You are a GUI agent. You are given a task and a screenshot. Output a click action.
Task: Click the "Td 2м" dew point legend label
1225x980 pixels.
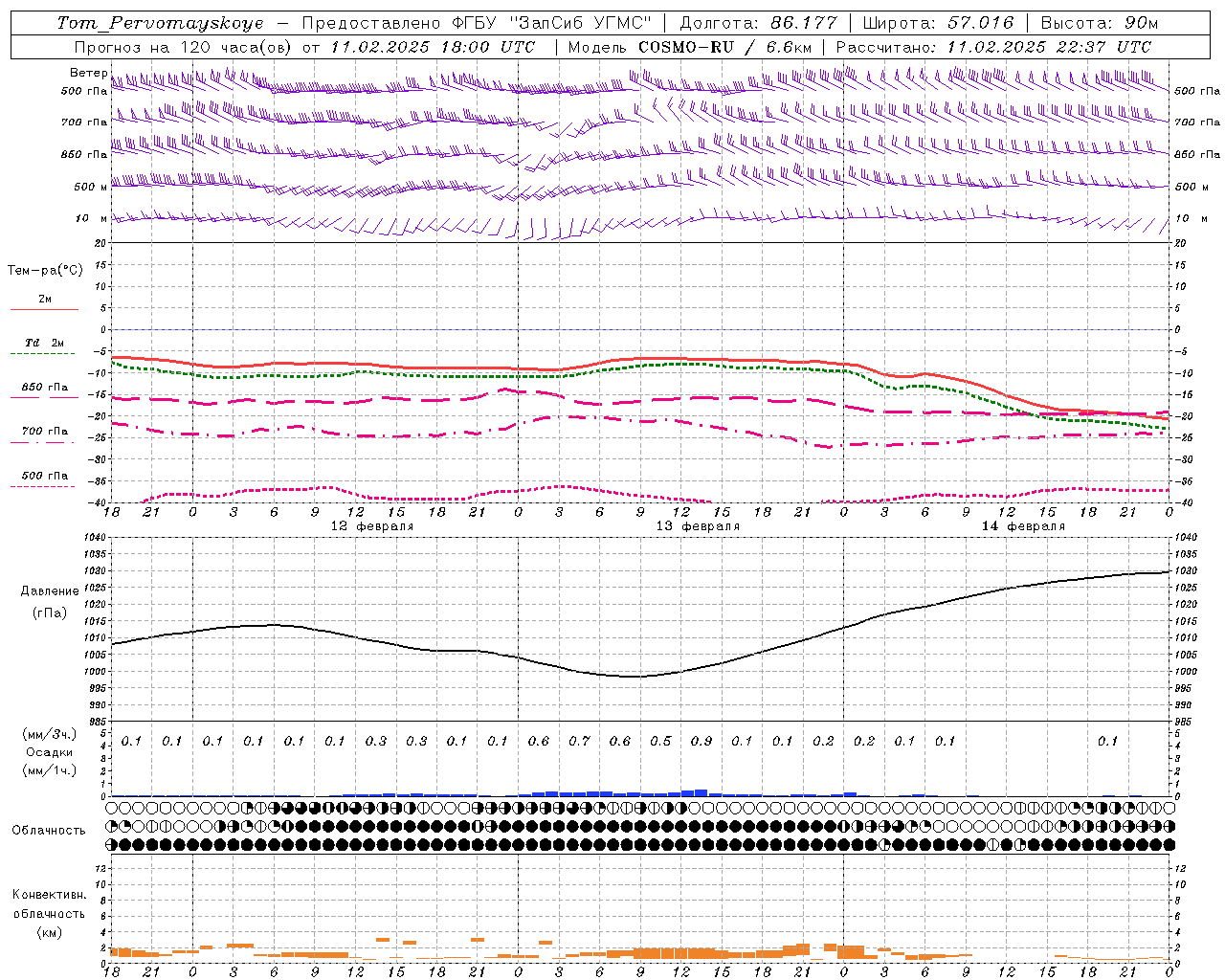44,343
